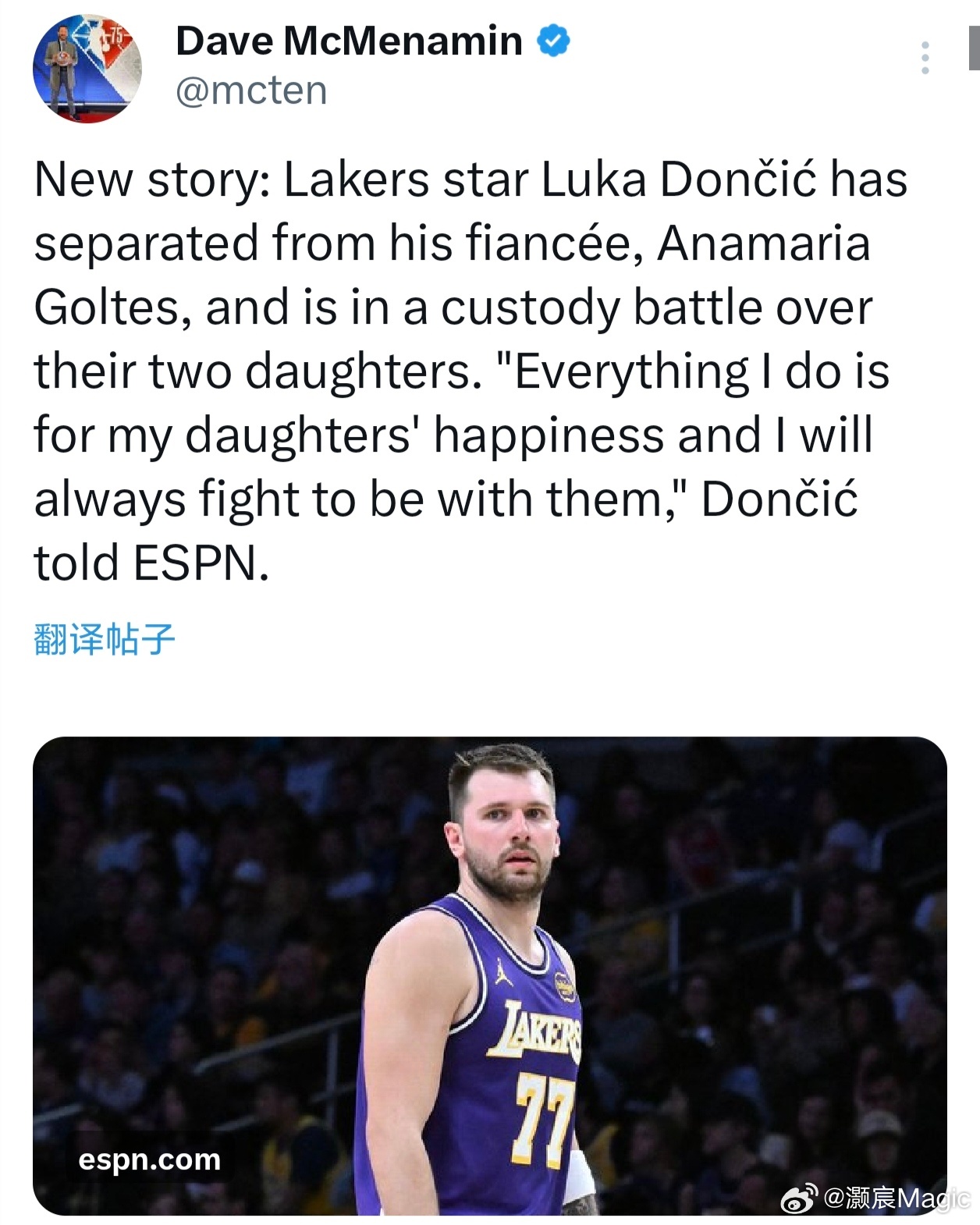Click "Luka Dončić" in the first tweet line
Image resolution: width=980 pixels, height=1225 pixels.
point(679,179)
